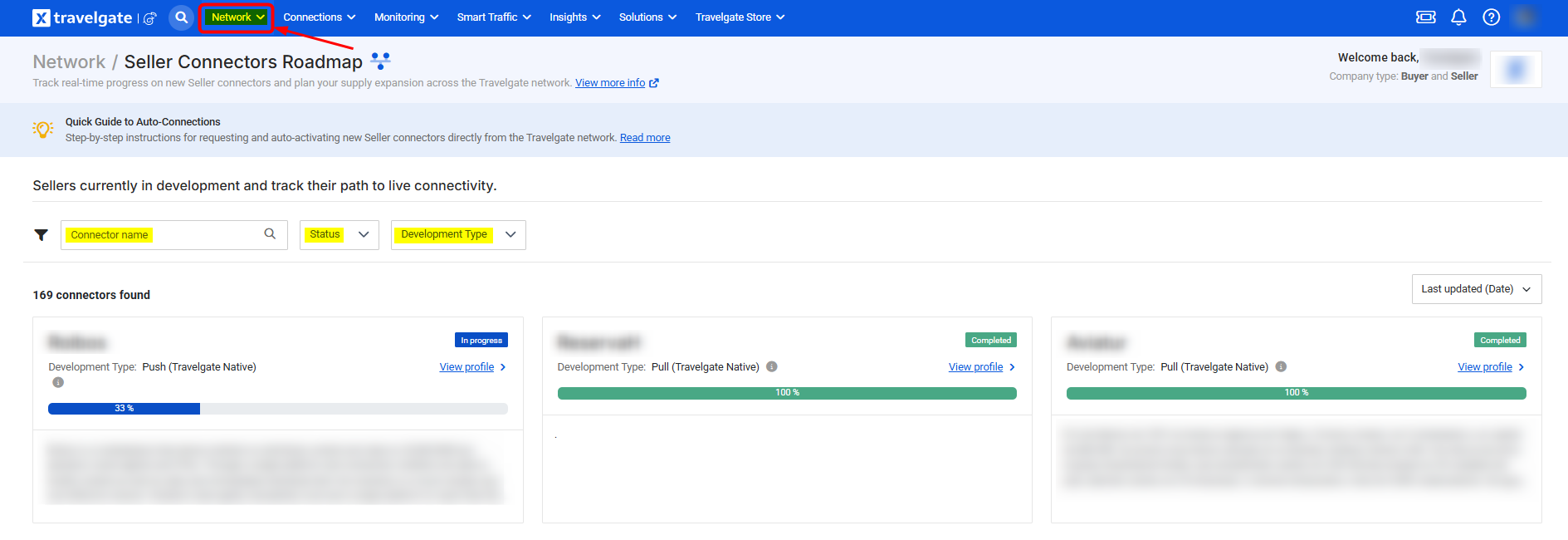Click Completed badge on third card
Screen dimensions: 1568x540
[x=1500, y=340]
